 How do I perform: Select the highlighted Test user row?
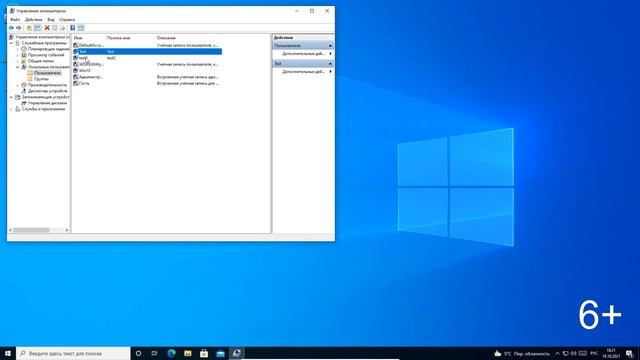click(147, 51)
